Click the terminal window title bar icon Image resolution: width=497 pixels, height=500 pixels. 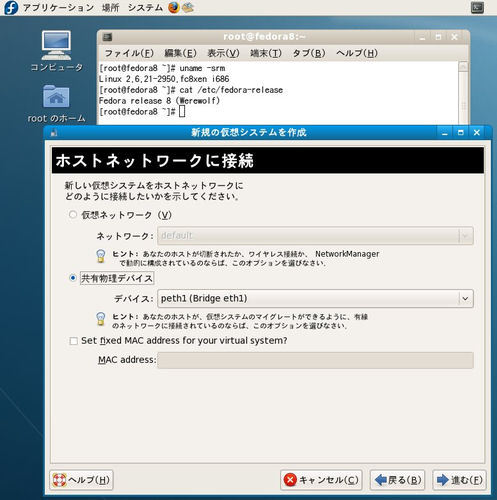tap(107, 37)
